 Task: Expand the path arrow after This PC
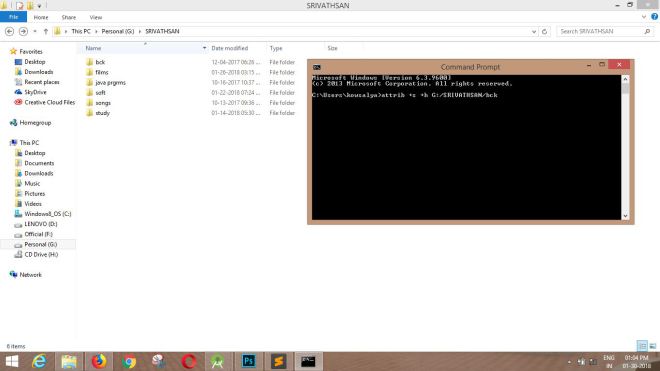coord(96,32)
